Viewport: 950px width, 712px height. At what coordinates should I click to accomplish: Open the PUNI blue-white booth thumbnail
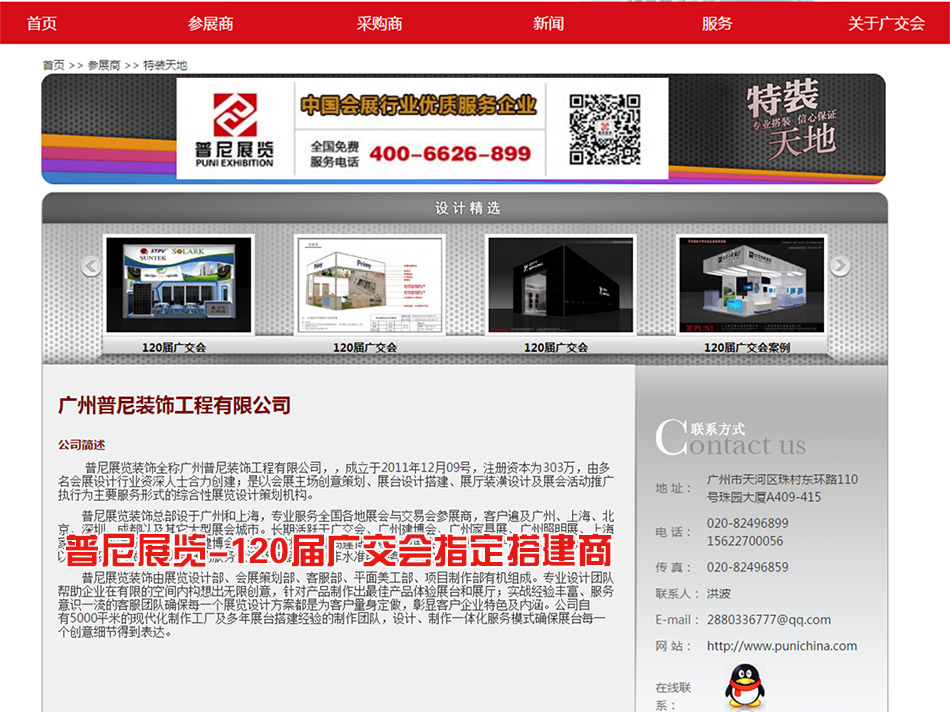(x=751, y=285)
